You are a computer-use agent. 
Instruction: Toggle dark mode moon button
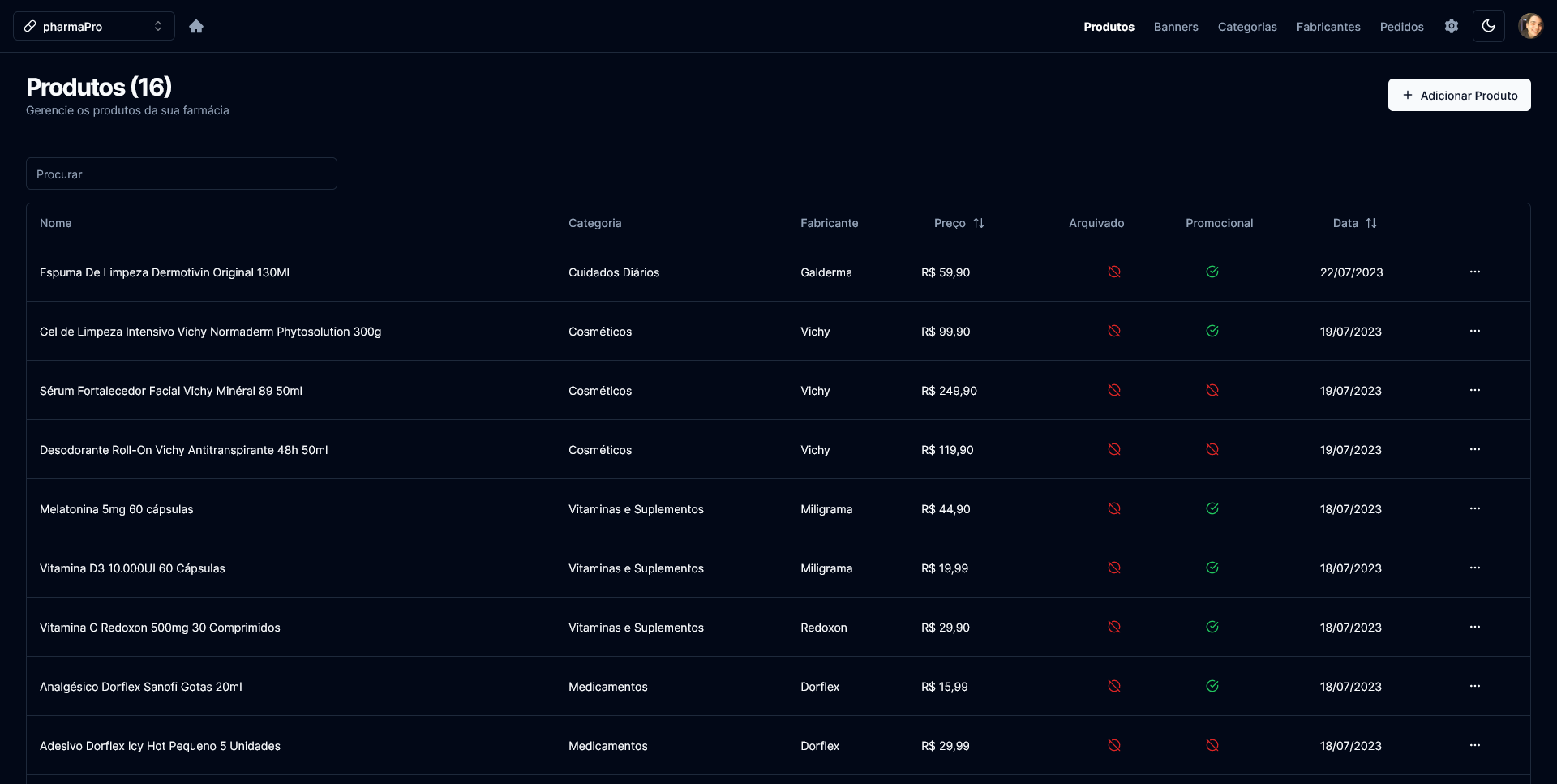1489,26
